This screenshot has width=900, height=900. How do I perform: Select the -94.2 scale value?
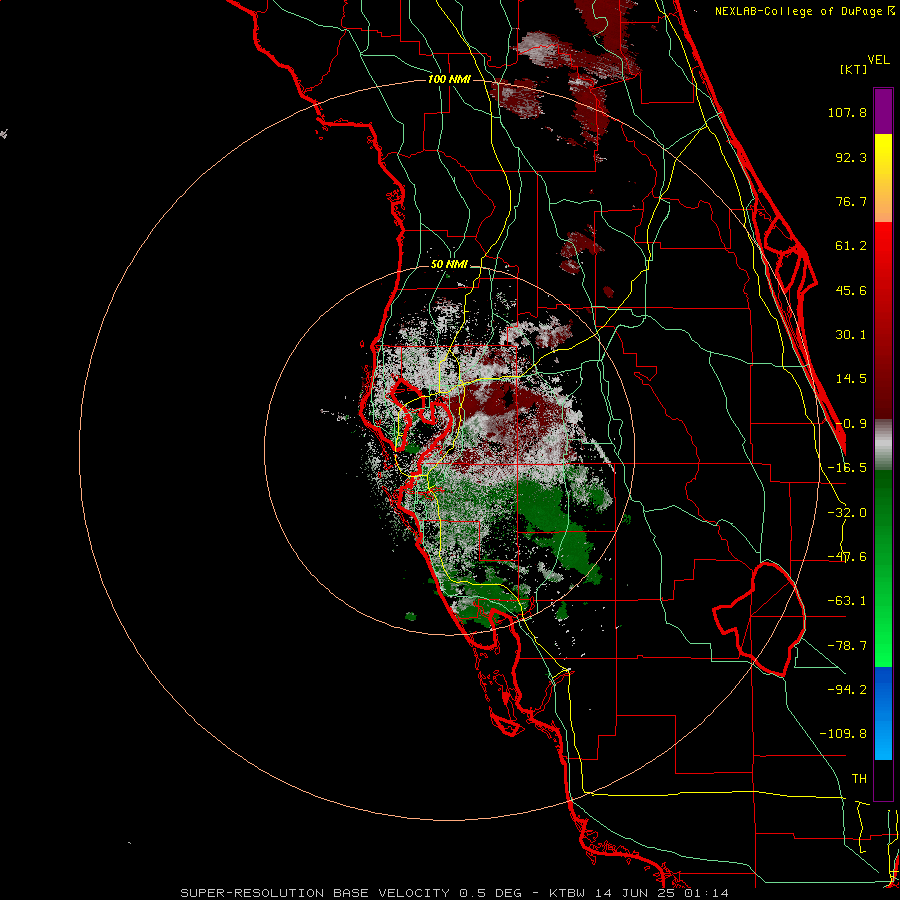[847, 690]
